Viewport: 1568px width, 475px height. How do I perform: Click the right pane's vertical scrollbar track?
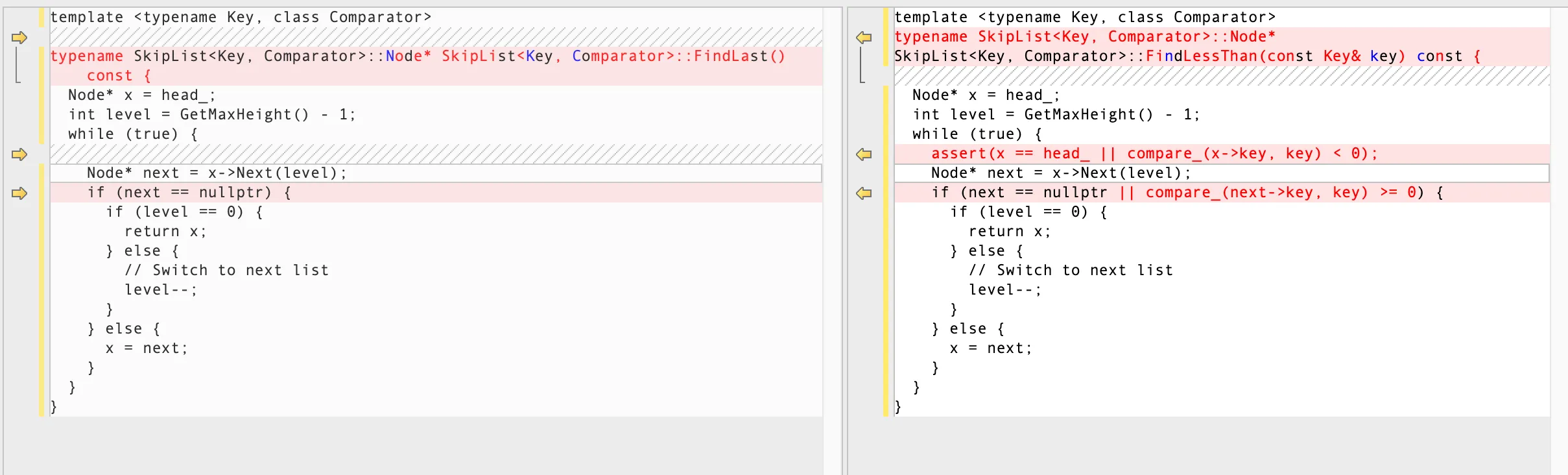pyautogui.click(x=1559, y=260)
